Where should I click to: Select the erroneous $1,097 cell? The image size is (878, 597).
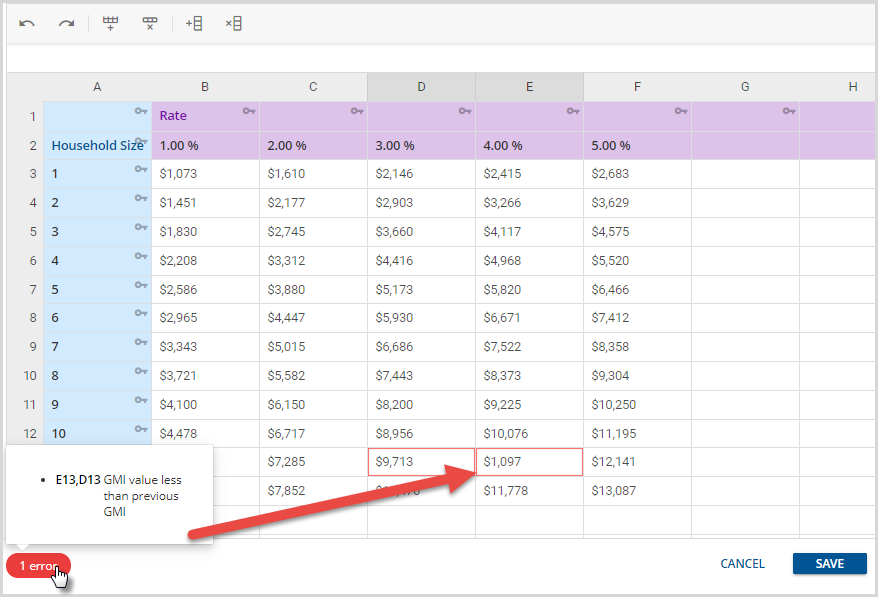[x=529, y=462]
